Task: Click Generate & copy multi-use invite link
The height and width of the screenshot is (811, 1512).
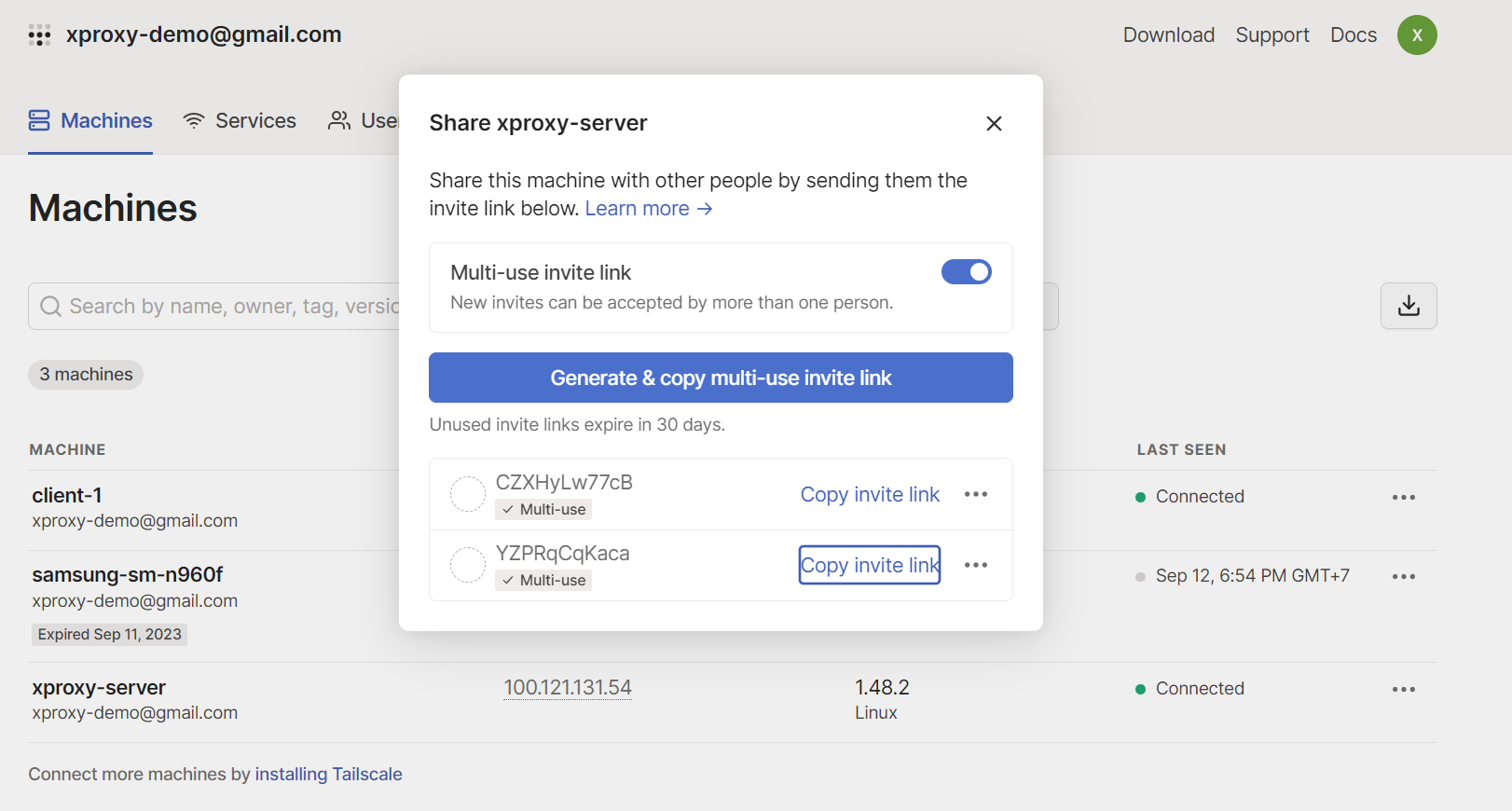Action: [x=721, y=378]
